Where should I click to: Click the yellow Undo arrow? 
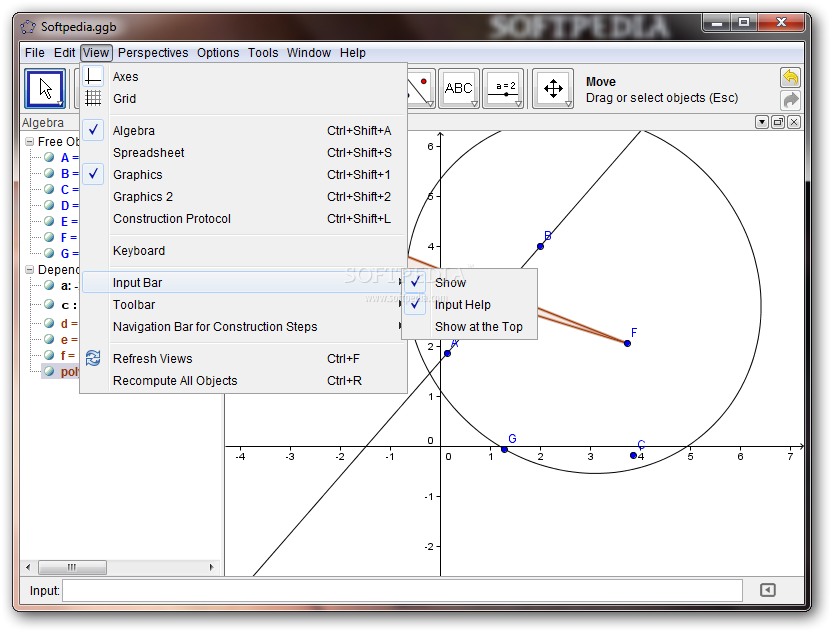[x=791, y=77]
